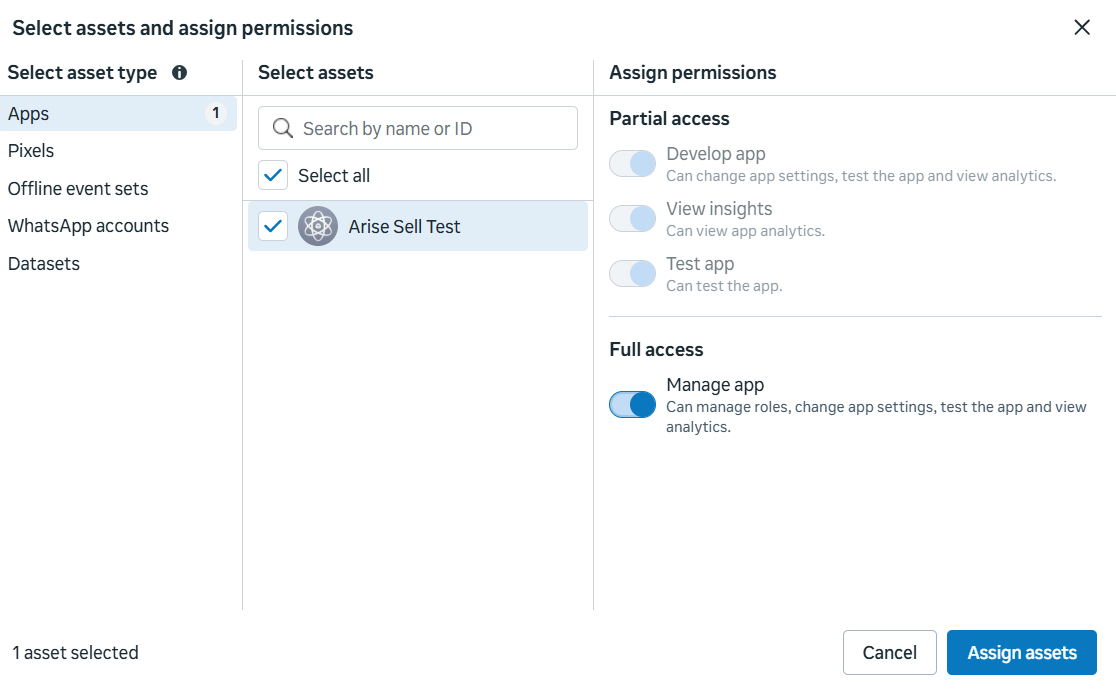Toggle the View insights permission
The width and height of the screenshot is (1116, 692).
click(x=632, y=219)
